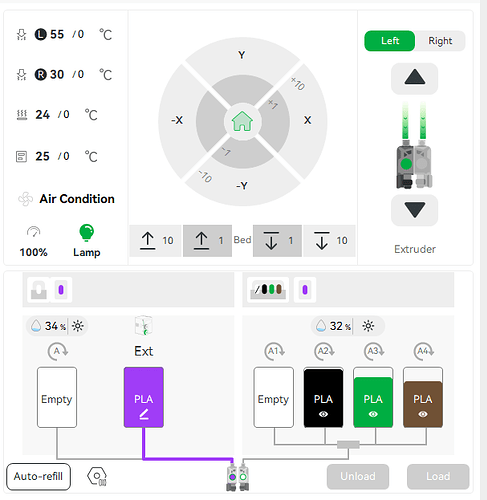The image size is (487, 500).
Task: Open the Air Condition fan control
Action: click(26, 199)
